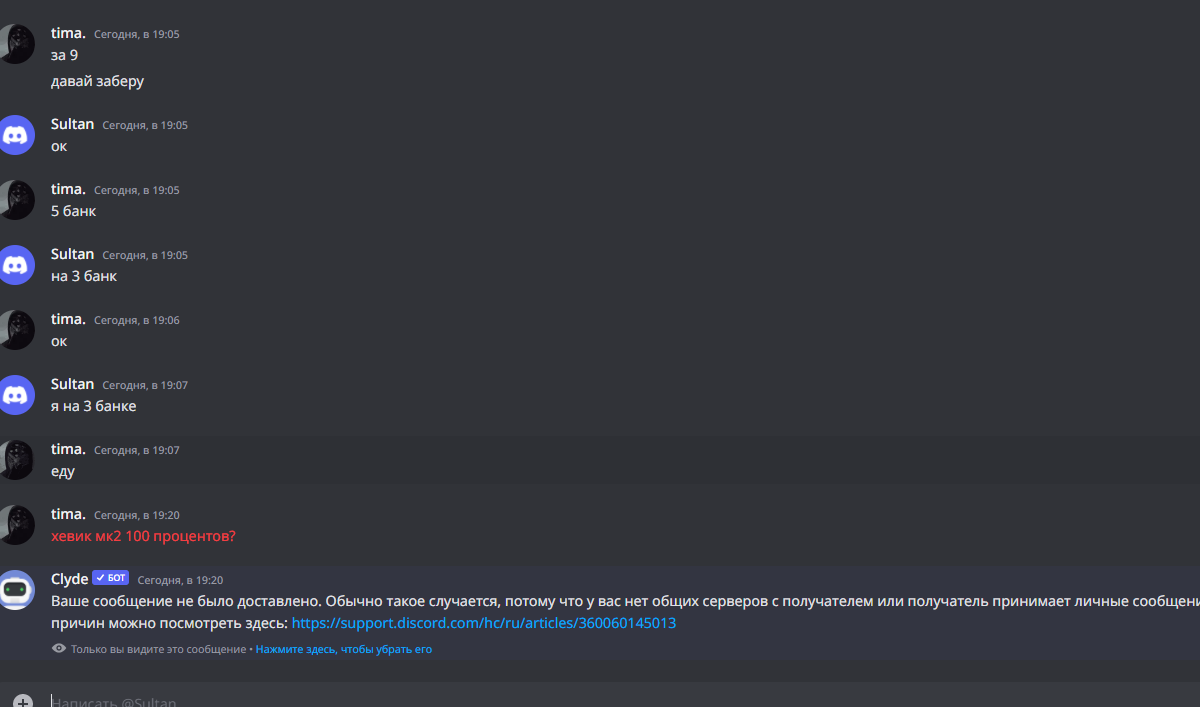The width and height of the screenshot is (1200, 707).
Task: Click tima.'s avatar beside "5 банк"
Action: (16, 199)
